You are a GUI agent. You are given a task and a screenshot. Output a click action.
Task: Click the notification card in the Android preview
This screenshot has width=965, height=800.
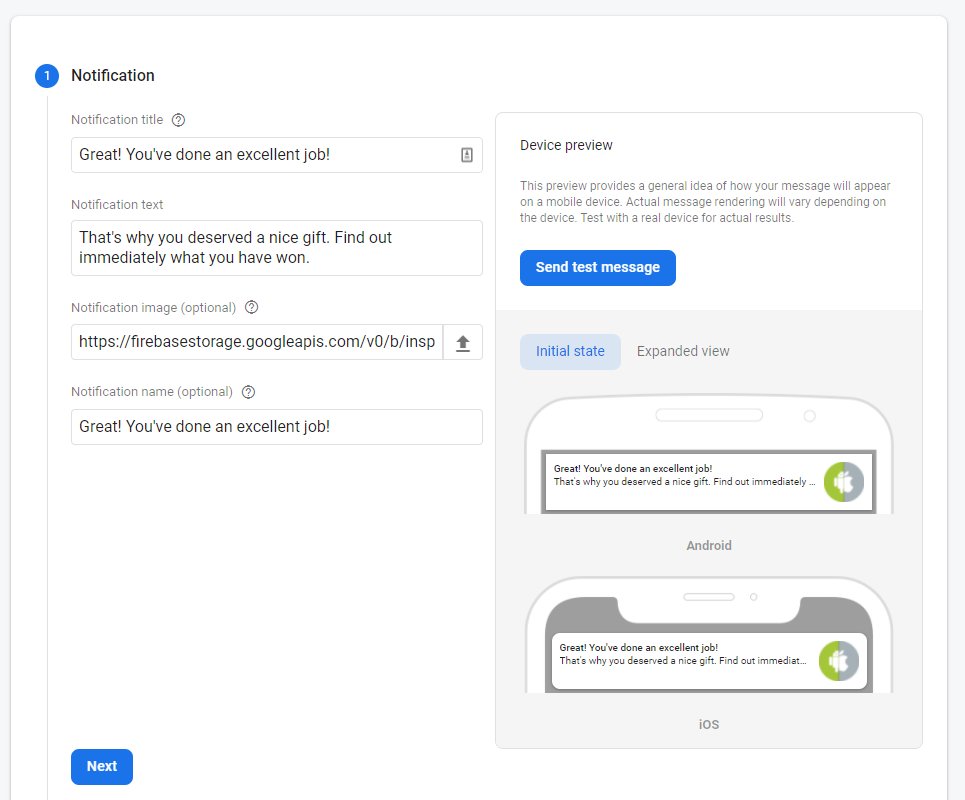[x=700, y=481]
